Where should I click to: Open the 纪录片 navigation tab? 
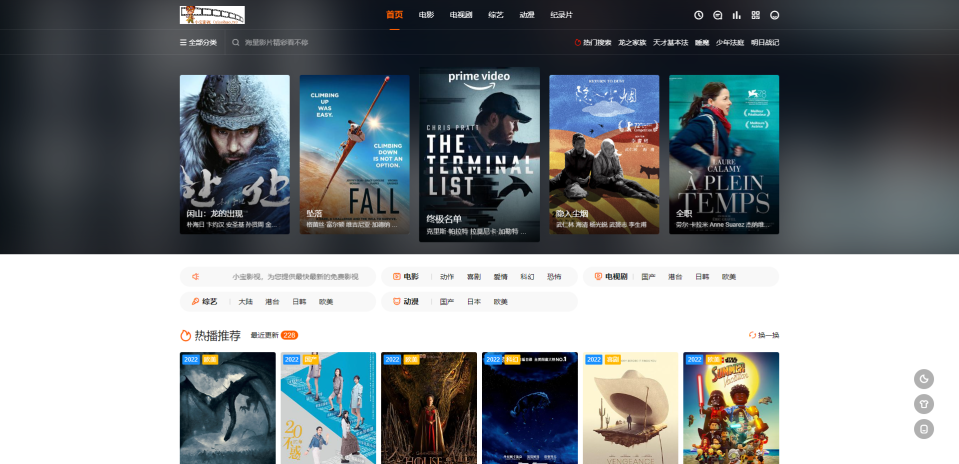[x=562, y=15]
